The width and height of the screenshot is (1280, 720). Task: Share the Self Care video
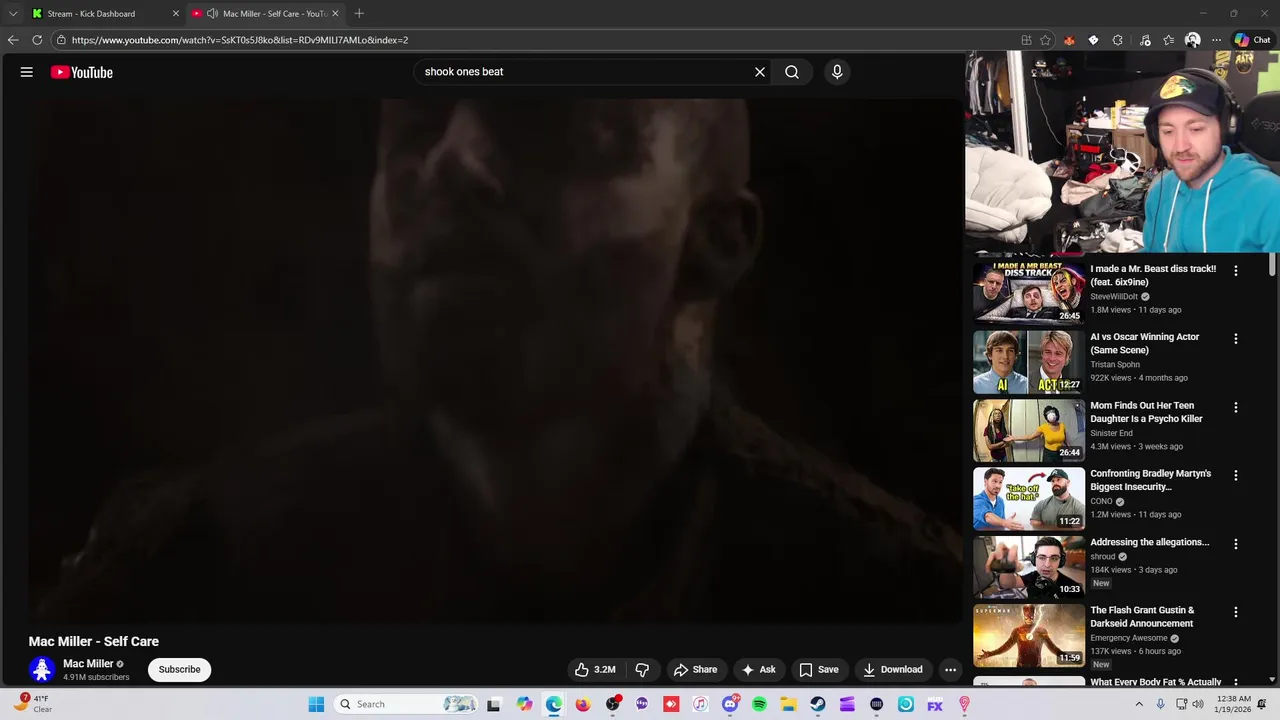click(x=695, y=670)
